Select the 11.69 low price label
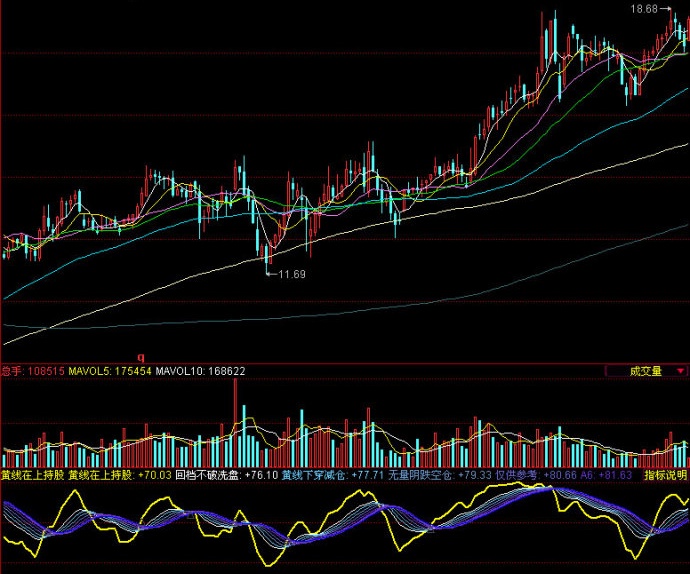 [292, 274]
